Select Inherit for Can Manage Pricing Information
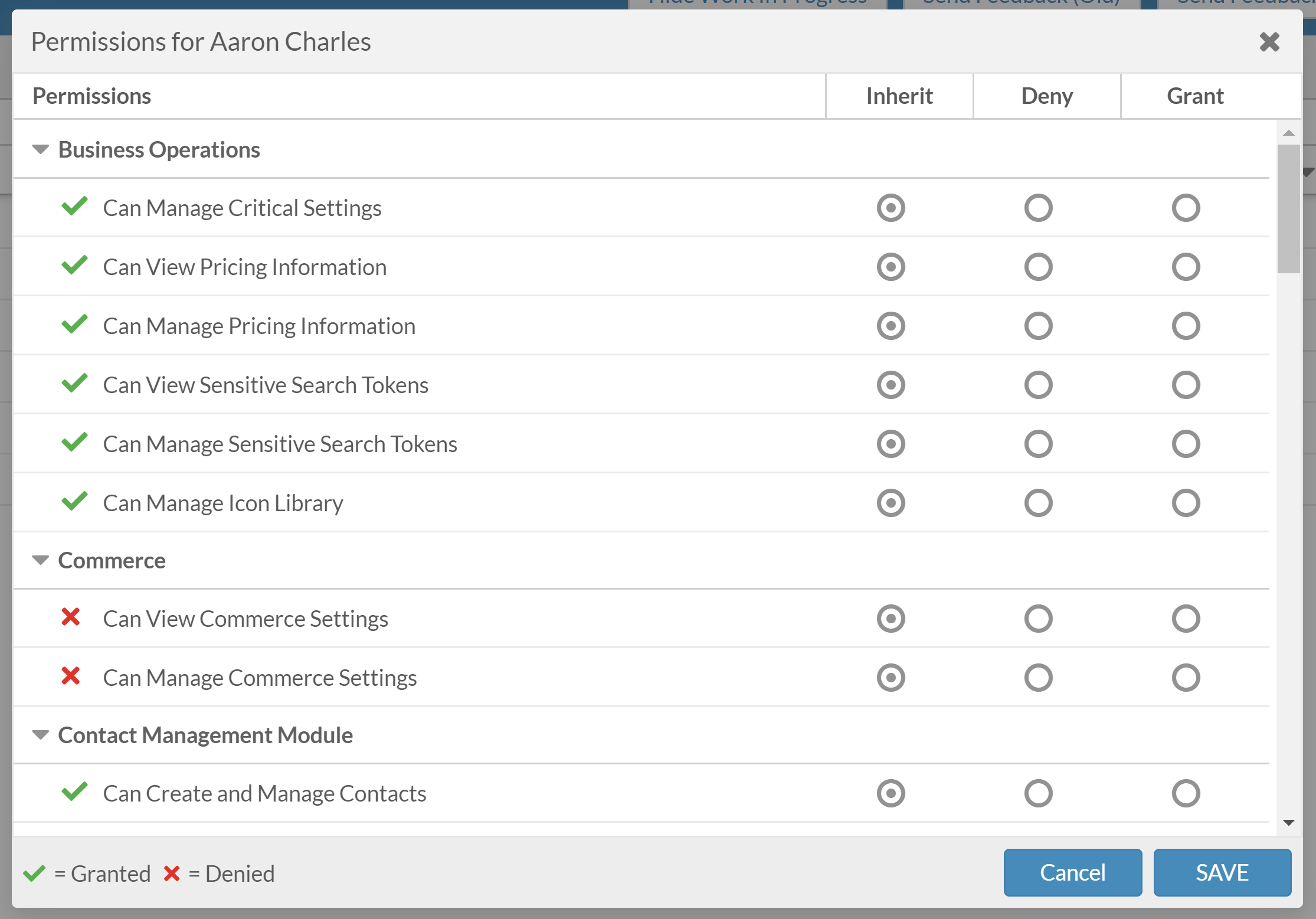1316x919 pixels. (x=891, y=325)
